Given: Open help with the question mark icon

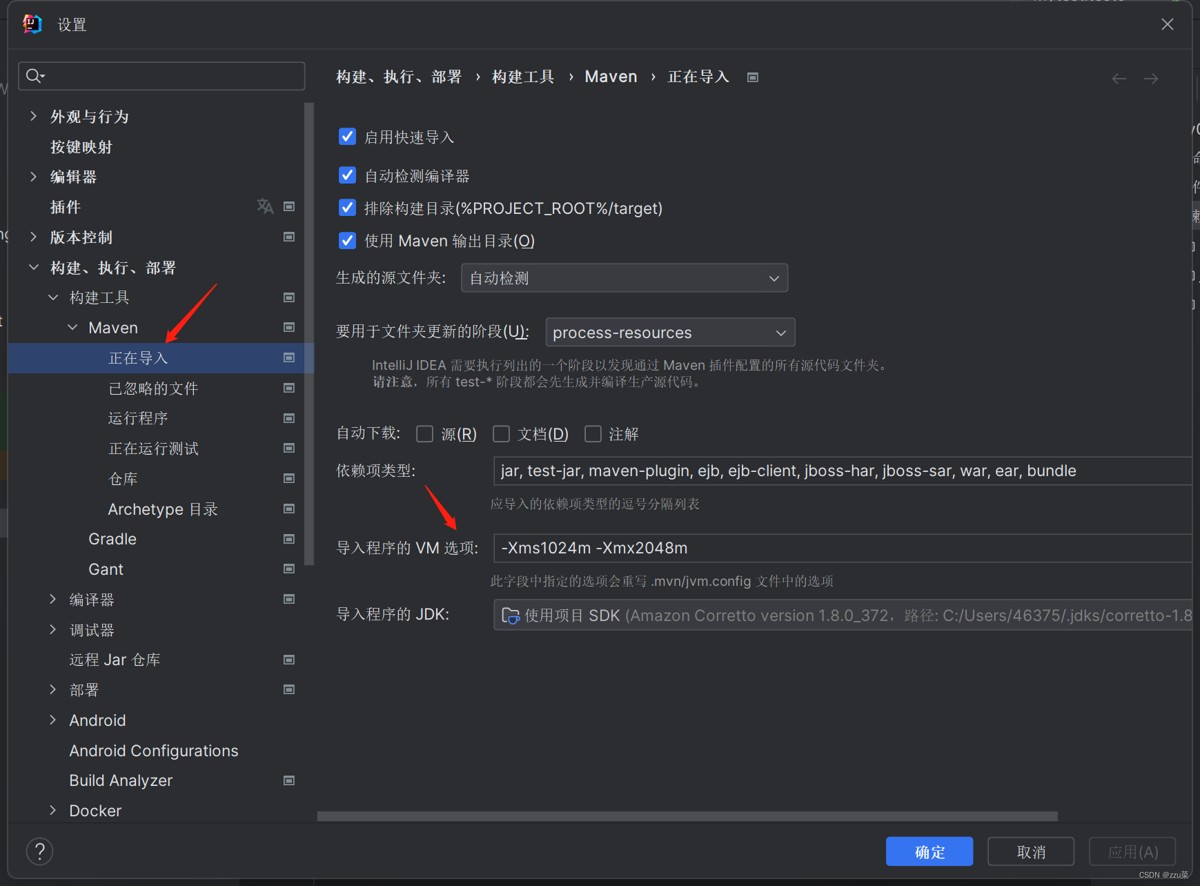Looking at the screenshot, I should point(39,851).
